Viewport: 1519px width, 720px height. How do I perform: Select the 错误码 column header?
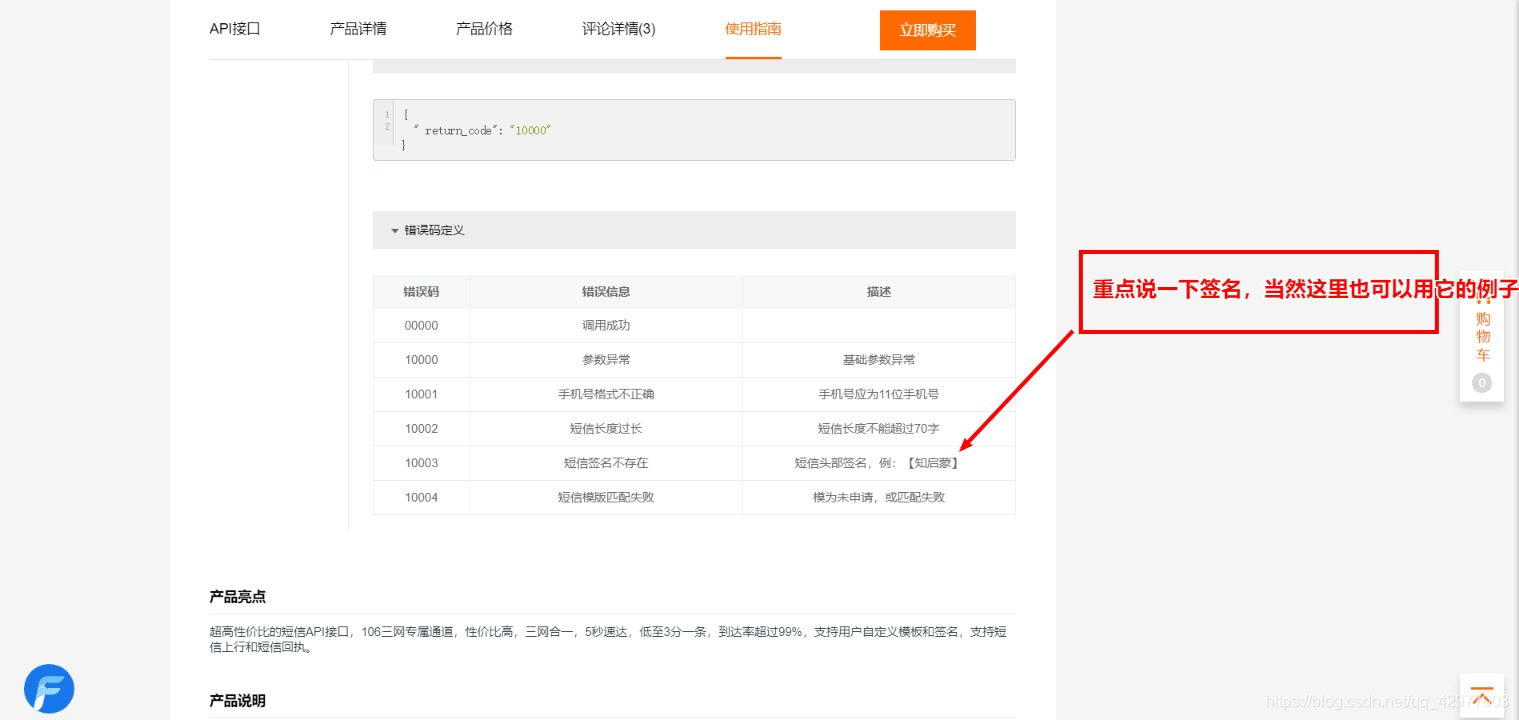(421, 292)
